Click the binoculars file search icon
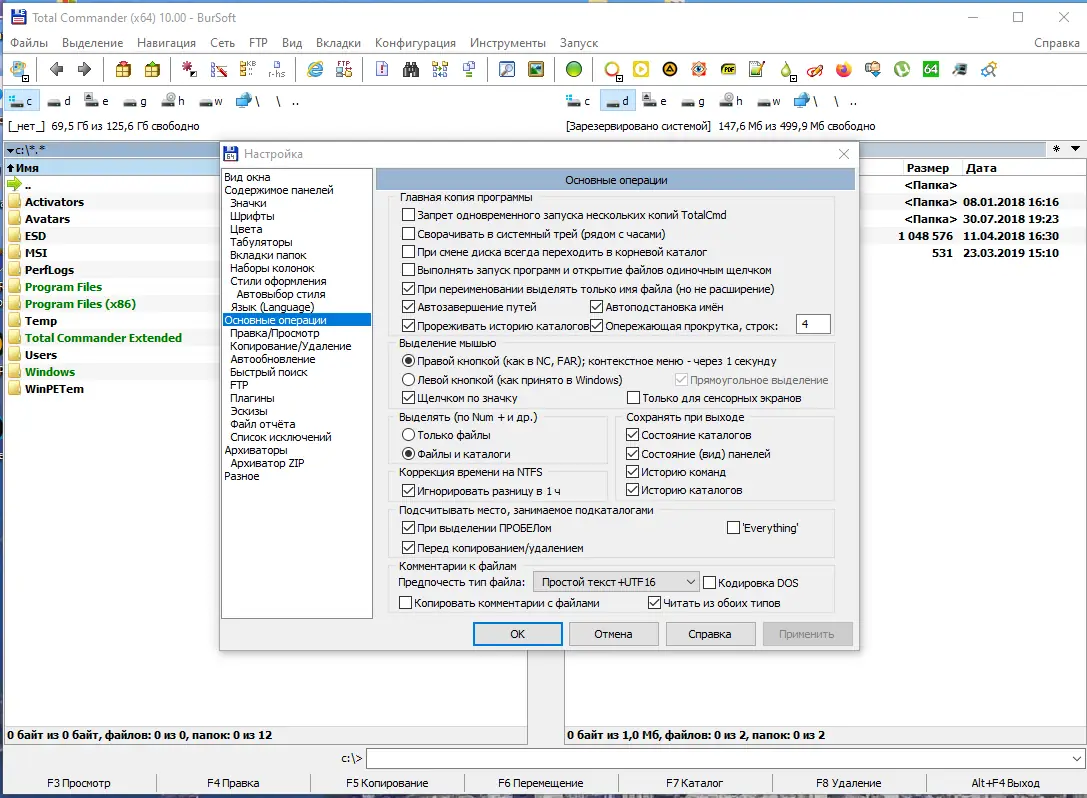This screenshot has height=798, width=1087. click(x=412, y=70)
